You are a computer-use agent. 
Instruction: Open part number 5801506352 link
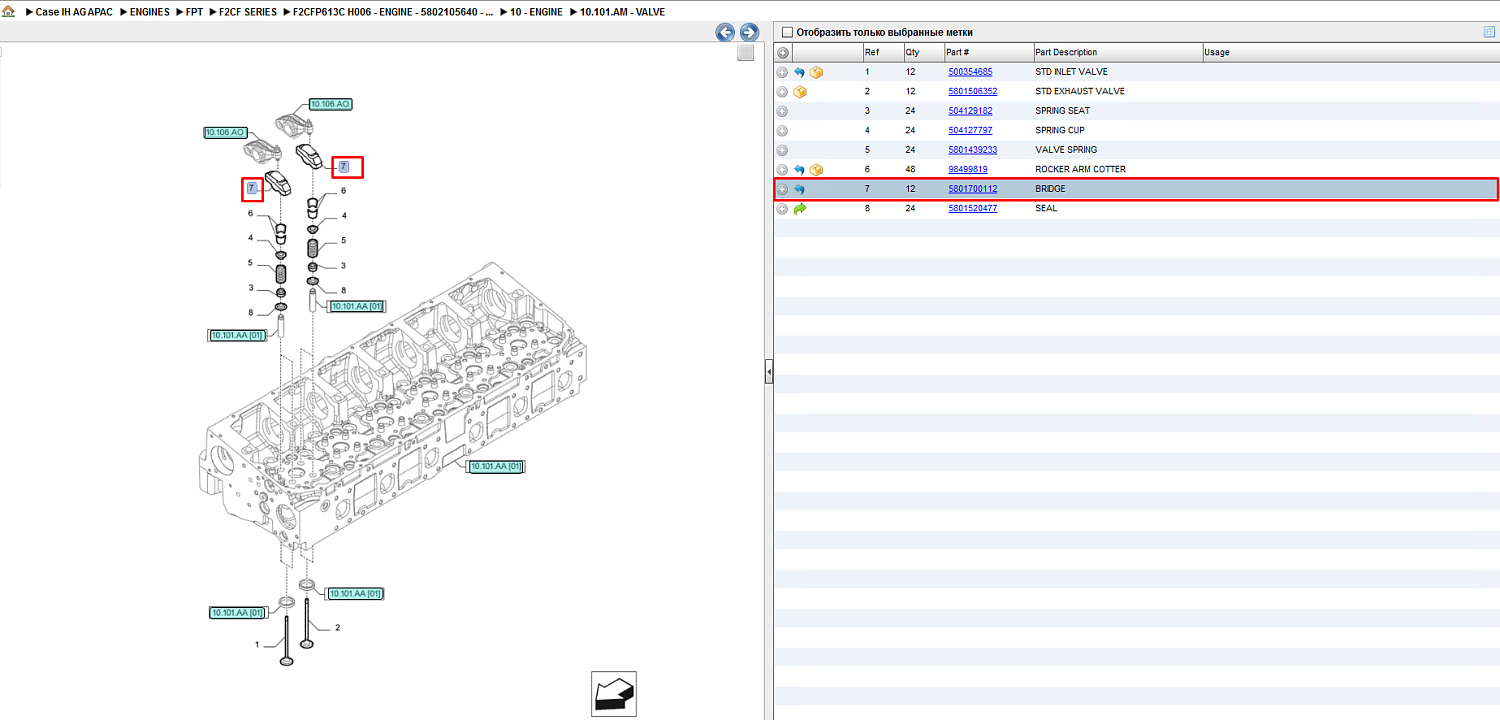(x=973, y=91)
